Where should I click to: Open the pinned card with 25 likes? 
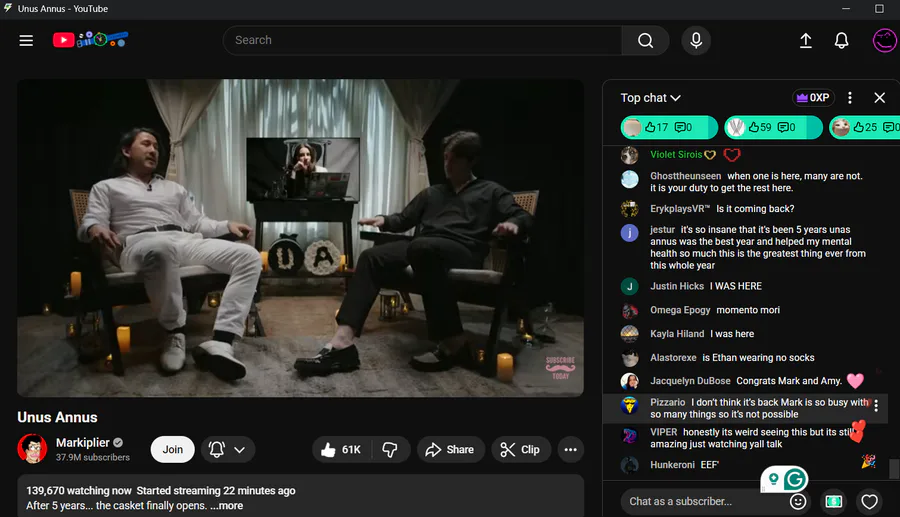pyautogui.click(x=864, y=127)
